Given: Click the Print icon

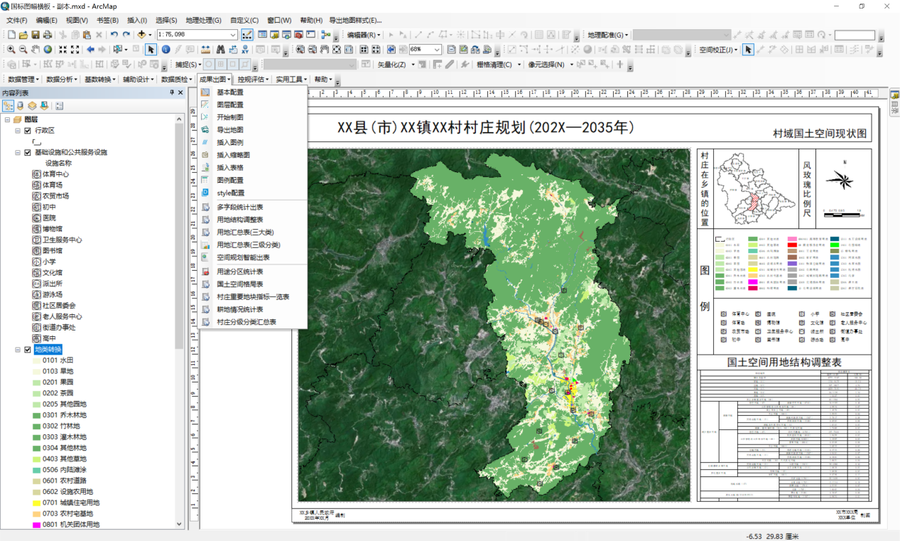Looking at the screenshot, I should click(x=47, y=35).
